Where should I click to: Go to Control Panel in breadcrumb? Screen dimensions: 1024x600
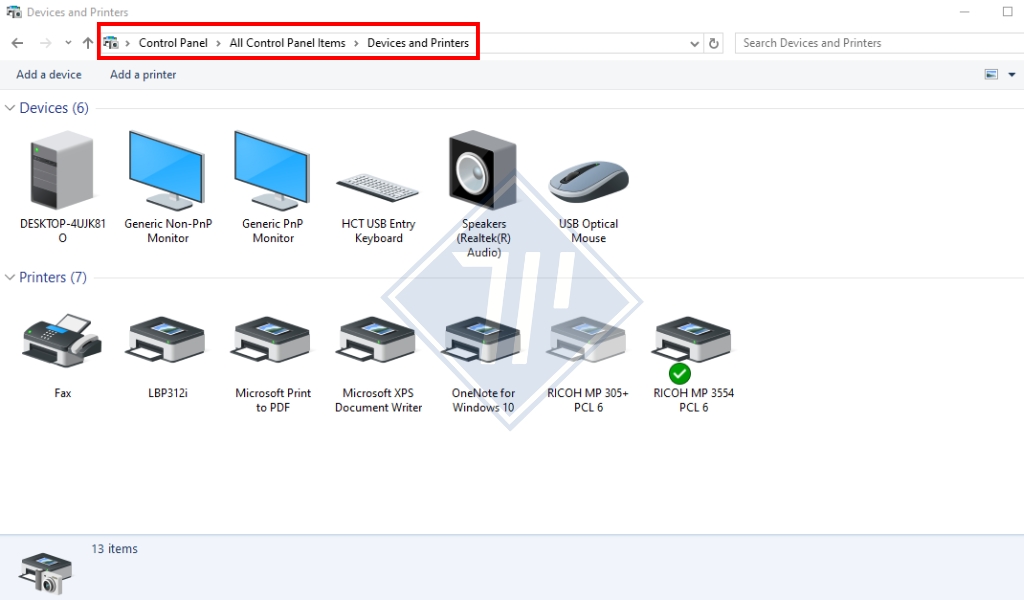point(173,43)
